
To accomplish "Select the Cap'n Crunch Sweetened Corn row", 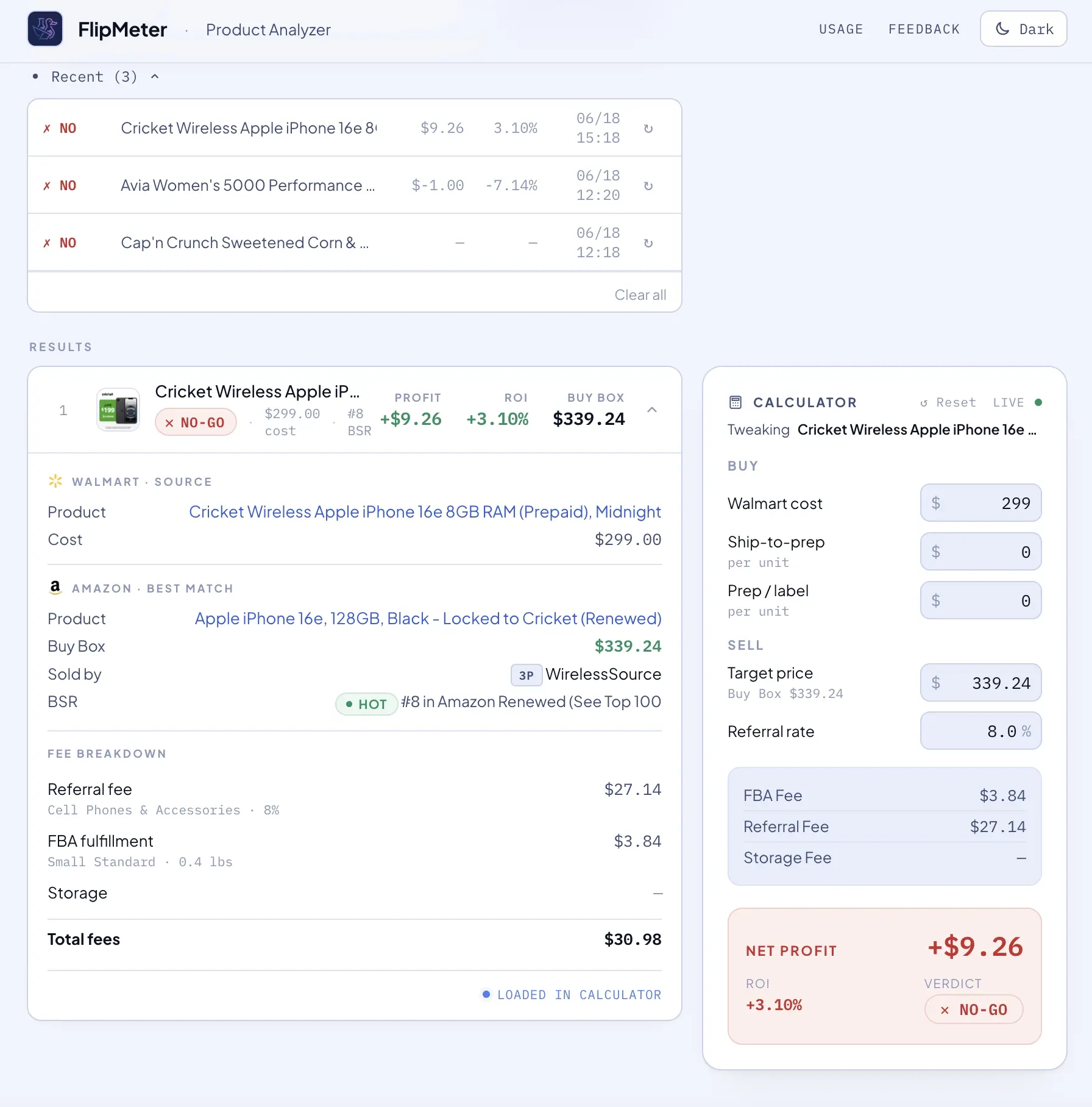I will pos(355,243).
